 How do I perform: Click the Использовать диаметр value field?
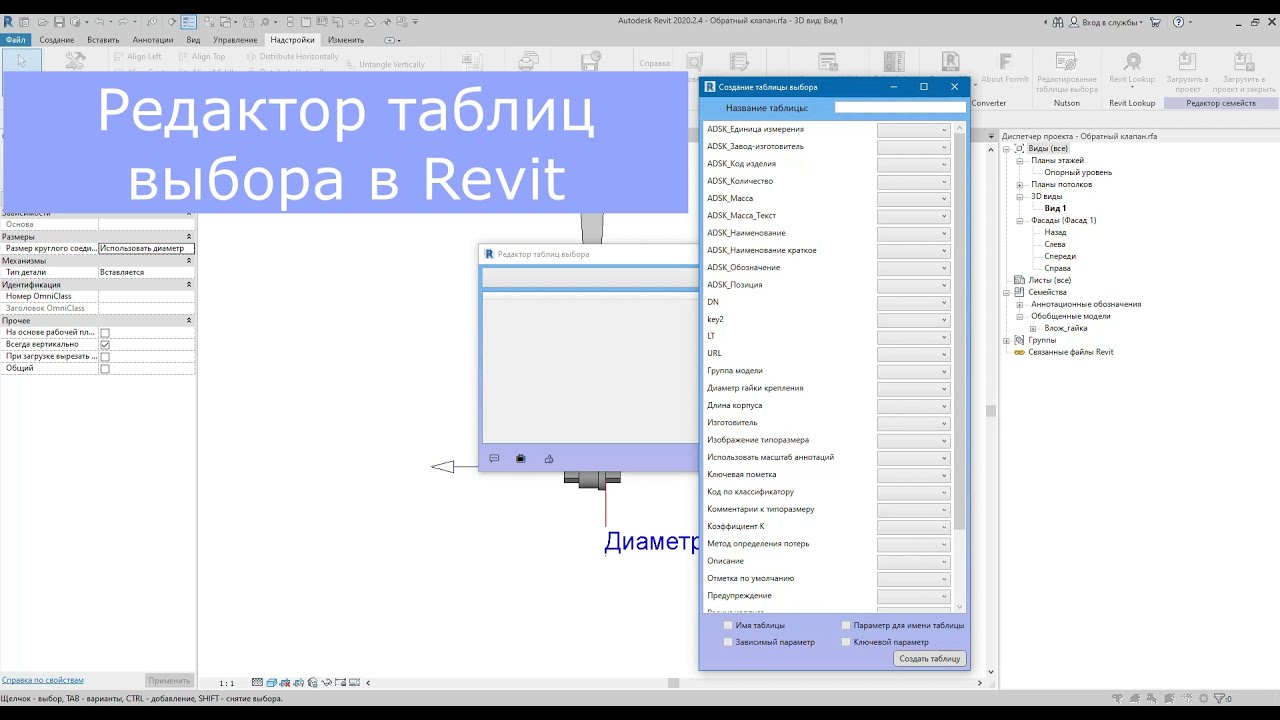coord(146,248)
